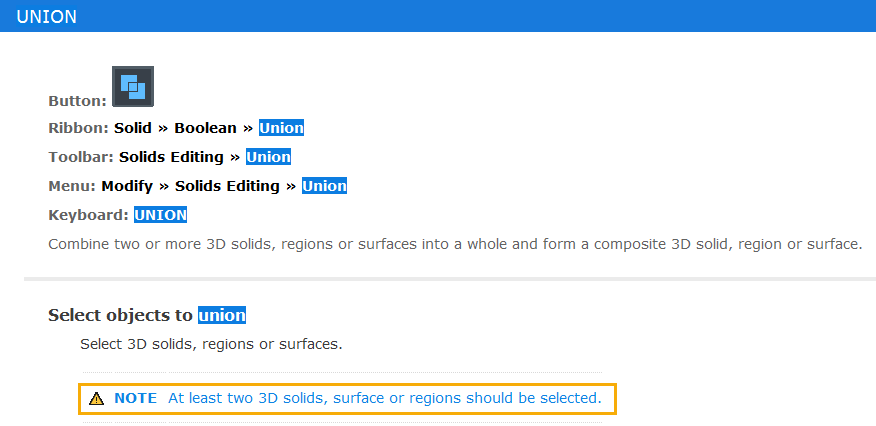
Task: Click Select 3D solids, regions or surfaces text
Action: (211, 344)
